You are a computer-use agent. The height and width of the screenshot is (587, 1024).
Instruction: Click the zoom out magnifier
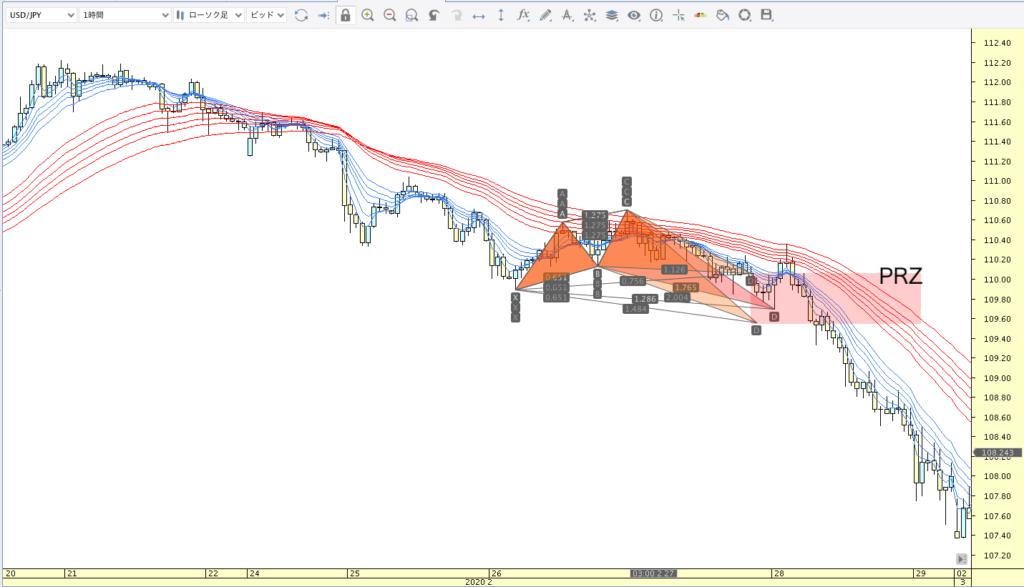pos(390,15)
